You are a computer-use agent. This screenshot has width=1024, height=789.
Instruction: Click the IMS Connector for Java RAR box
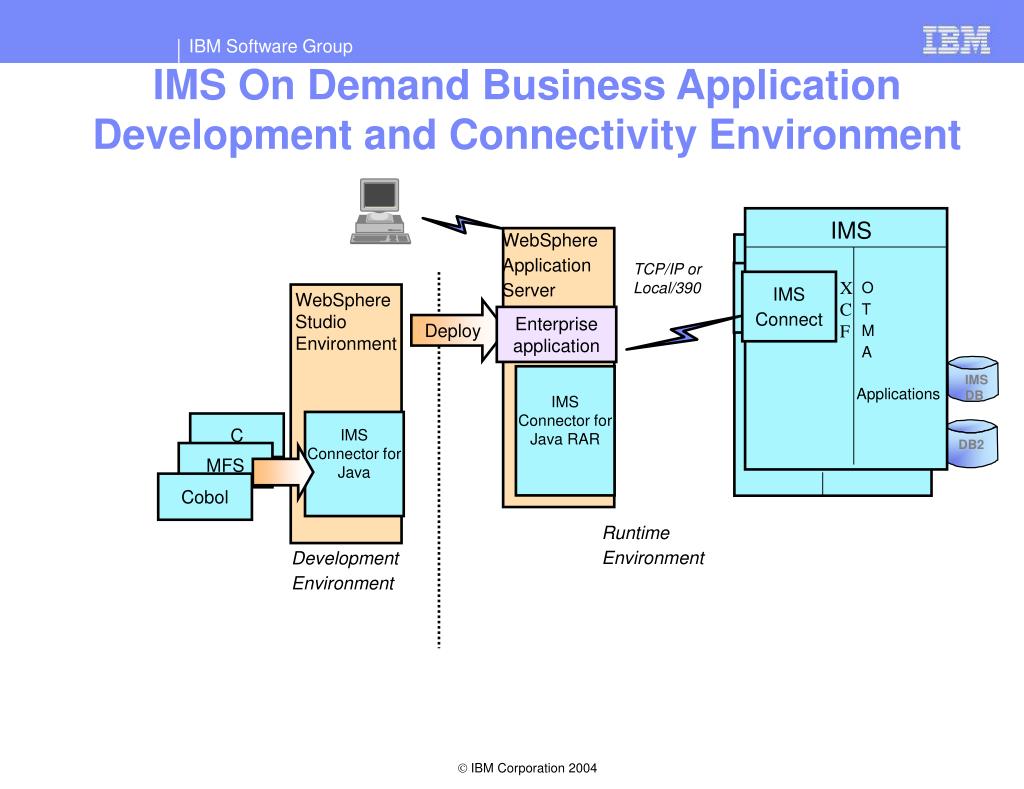point(565,430)
